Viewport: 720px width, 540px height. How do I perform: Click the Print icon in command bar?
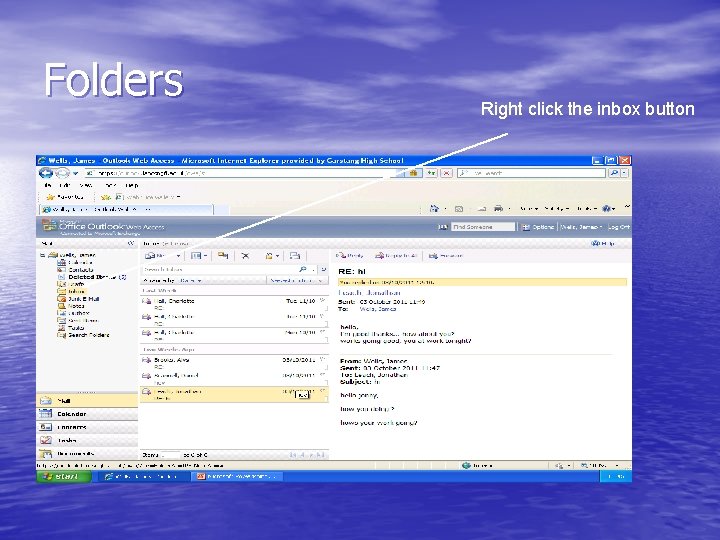[x=499, y=208]
